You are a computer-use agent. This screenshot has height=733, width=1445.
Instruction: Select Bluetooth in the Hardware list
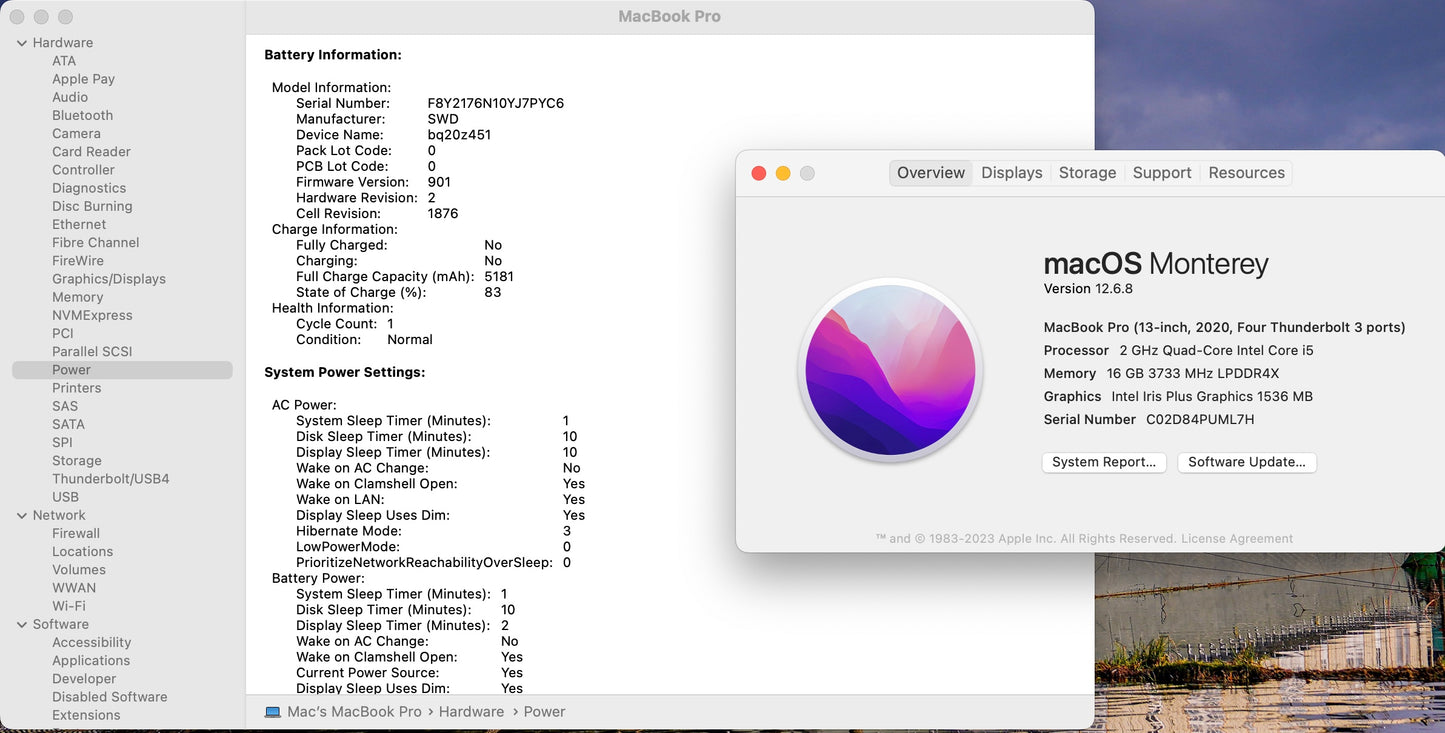[x=82, y=116]
